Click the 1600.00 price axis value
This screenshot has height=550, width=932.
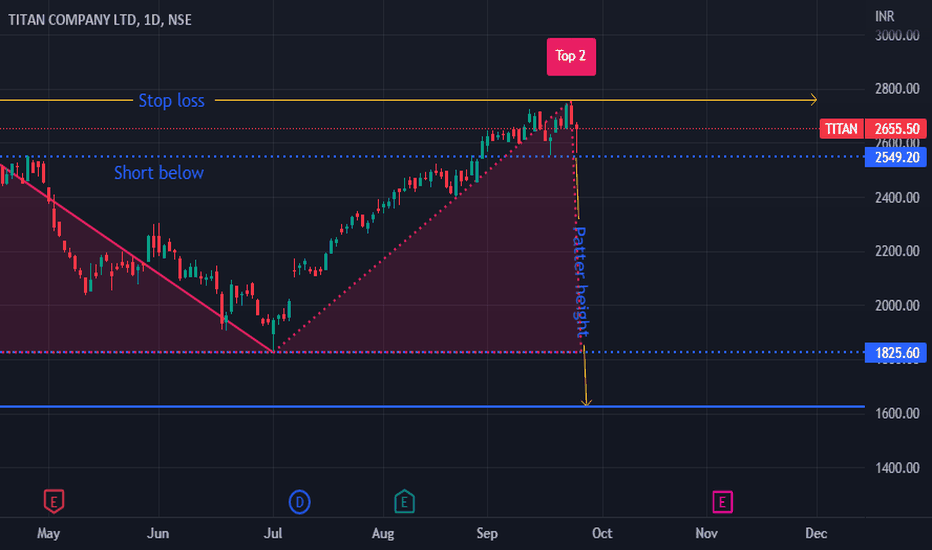pos(897,413)
